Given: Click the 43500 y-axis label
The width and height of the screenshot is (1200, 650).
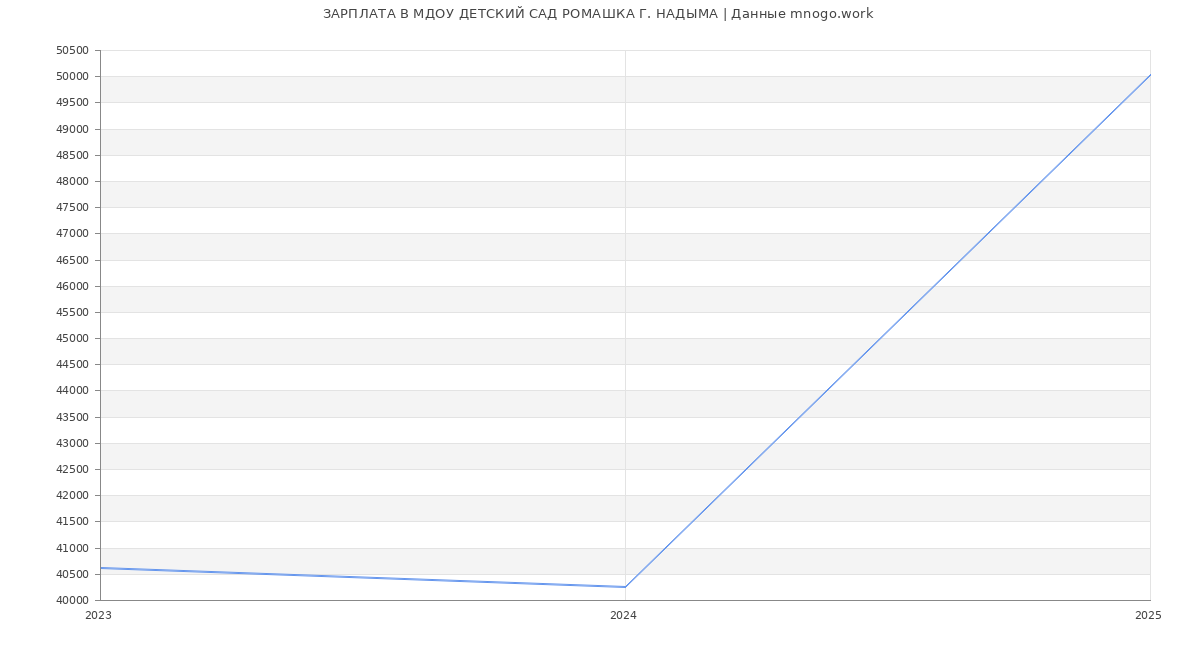Looking at the screenshot, I should [x=72, y=418].
